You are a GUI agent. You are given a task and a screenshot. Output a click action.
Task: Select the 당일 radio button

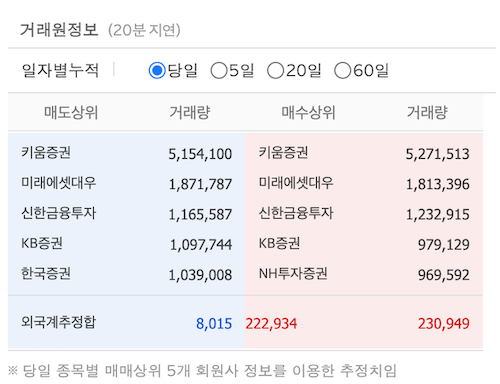click(x=157, y=70)
